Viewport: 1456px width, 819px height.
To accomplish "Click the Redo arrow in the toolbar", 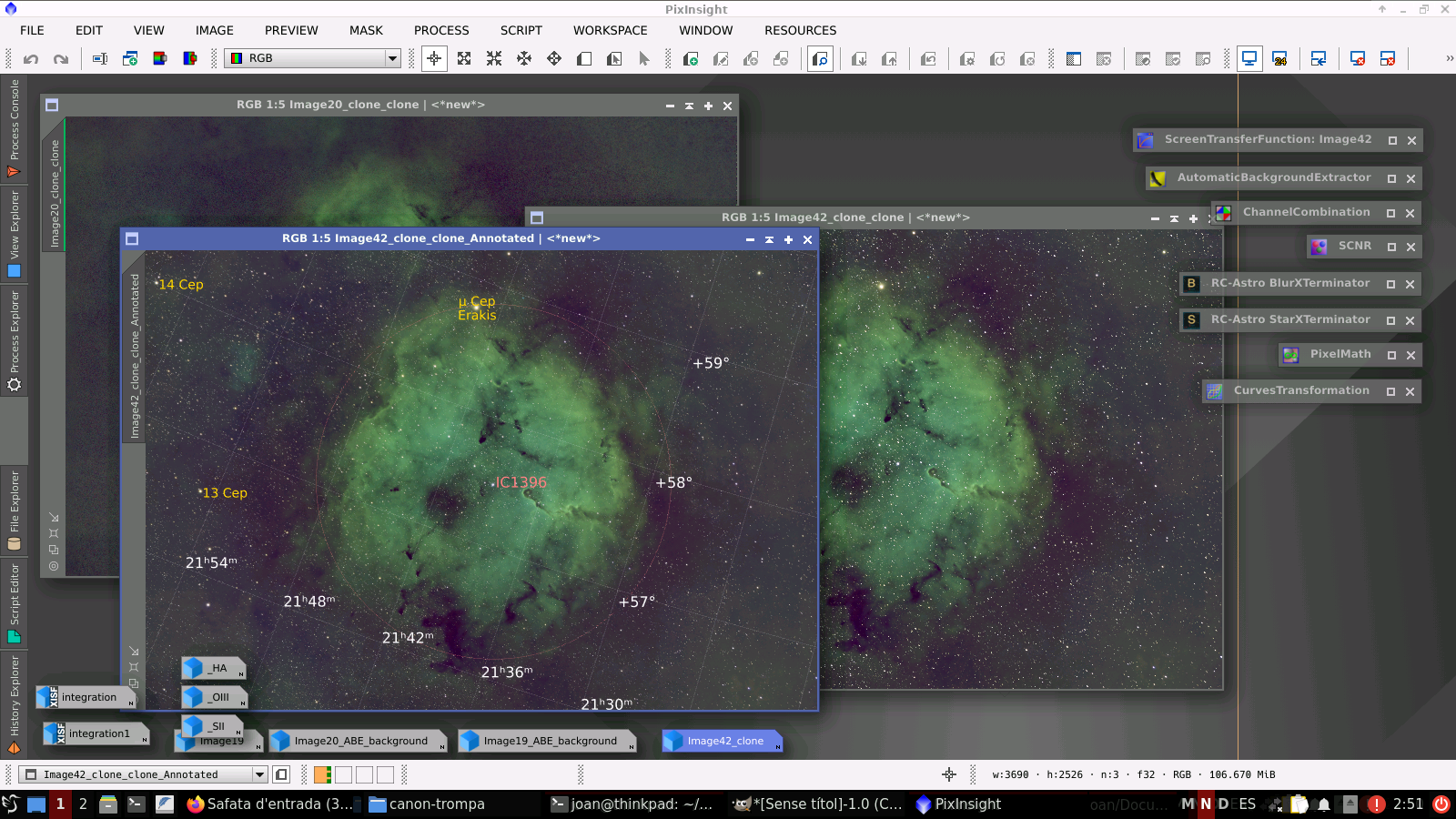I will (x=61, y=59).
